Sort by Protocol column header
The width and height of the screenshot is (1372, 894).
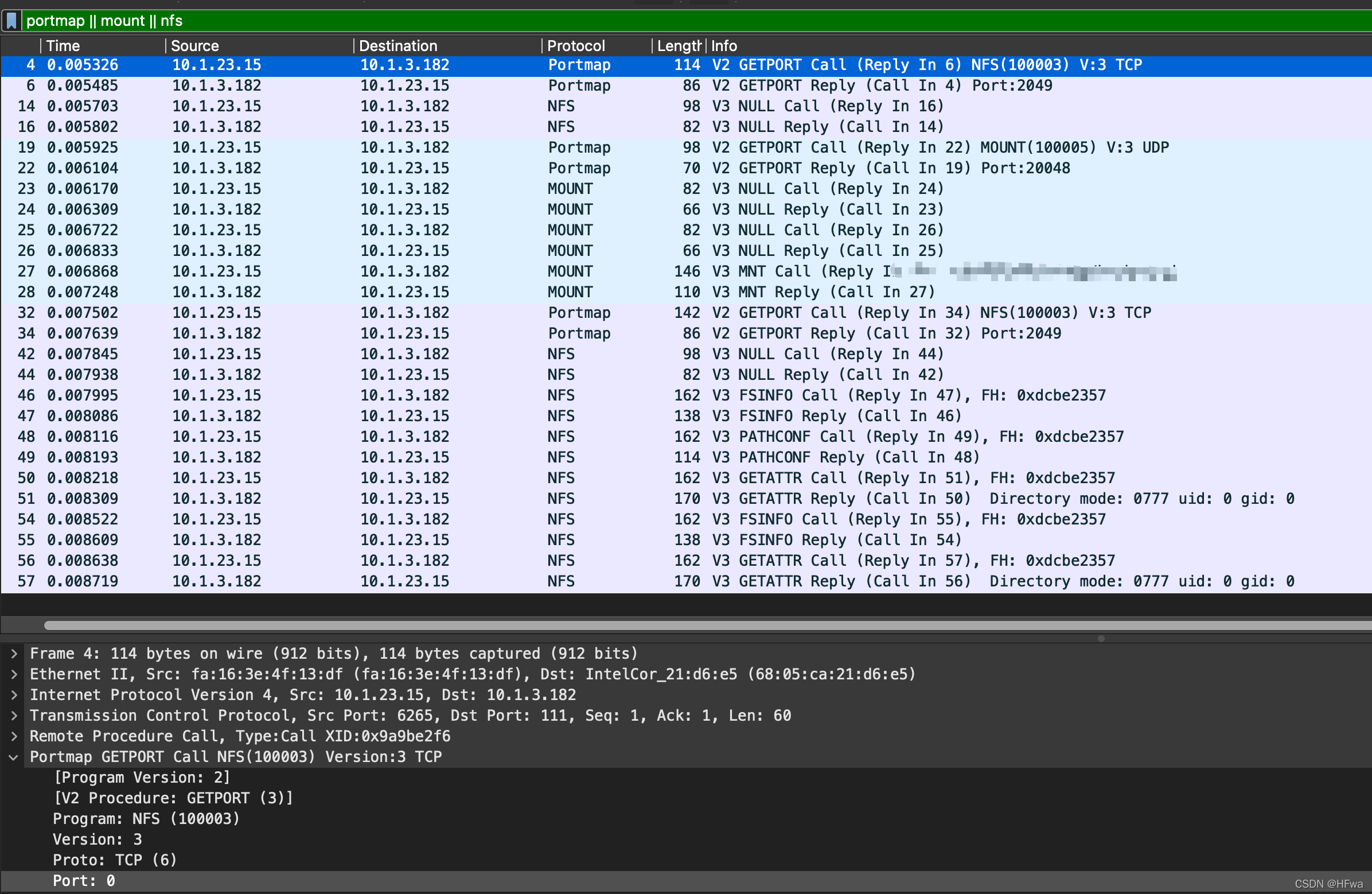click(x=575, y=45)
